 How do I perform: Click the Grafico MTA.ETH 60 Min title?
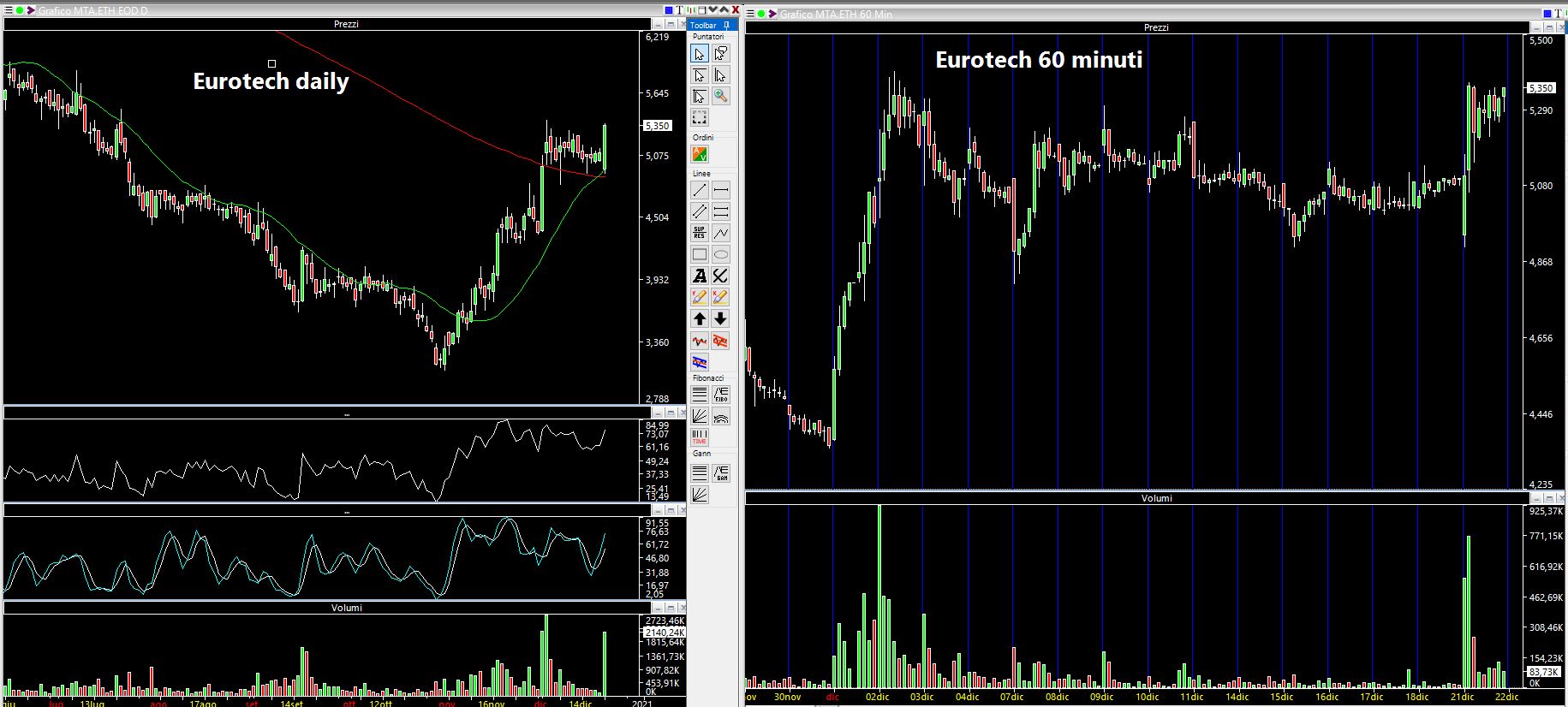pos(836,15)
